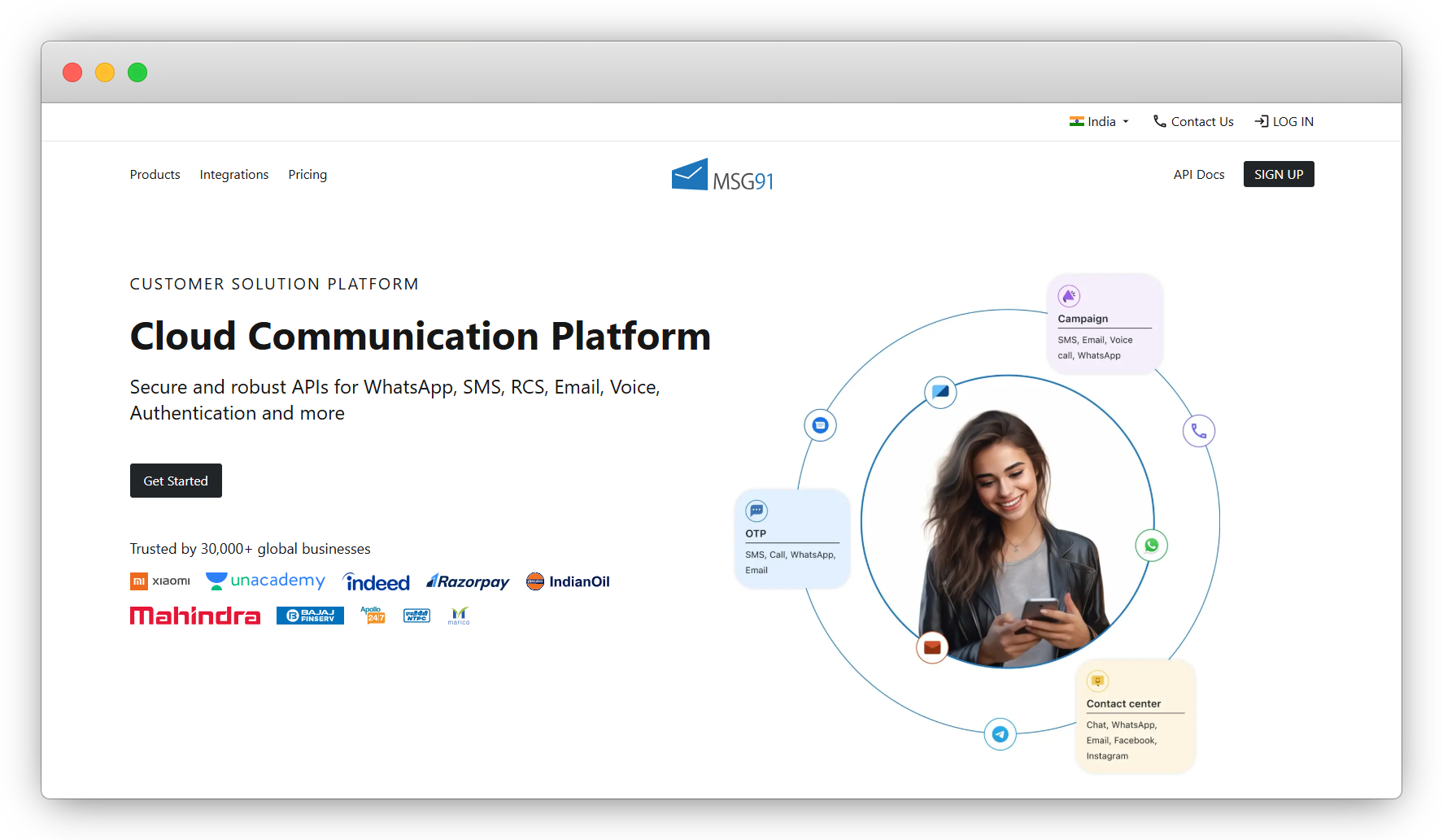Image resolution: width=1443 pixels, height=840 pixels.
Task: Click the green window maximize button
Action: 137,72
